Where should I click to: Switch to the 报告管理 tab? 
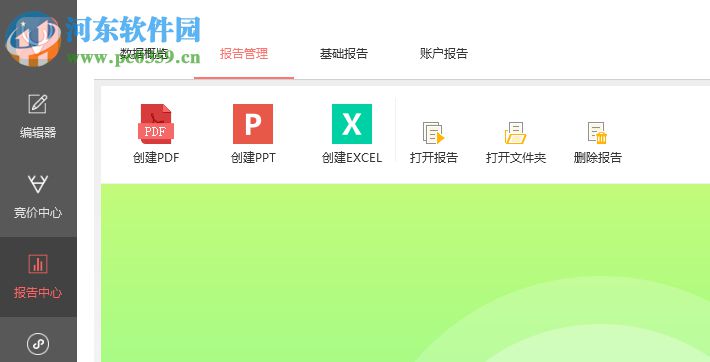(x=244, y=53)
